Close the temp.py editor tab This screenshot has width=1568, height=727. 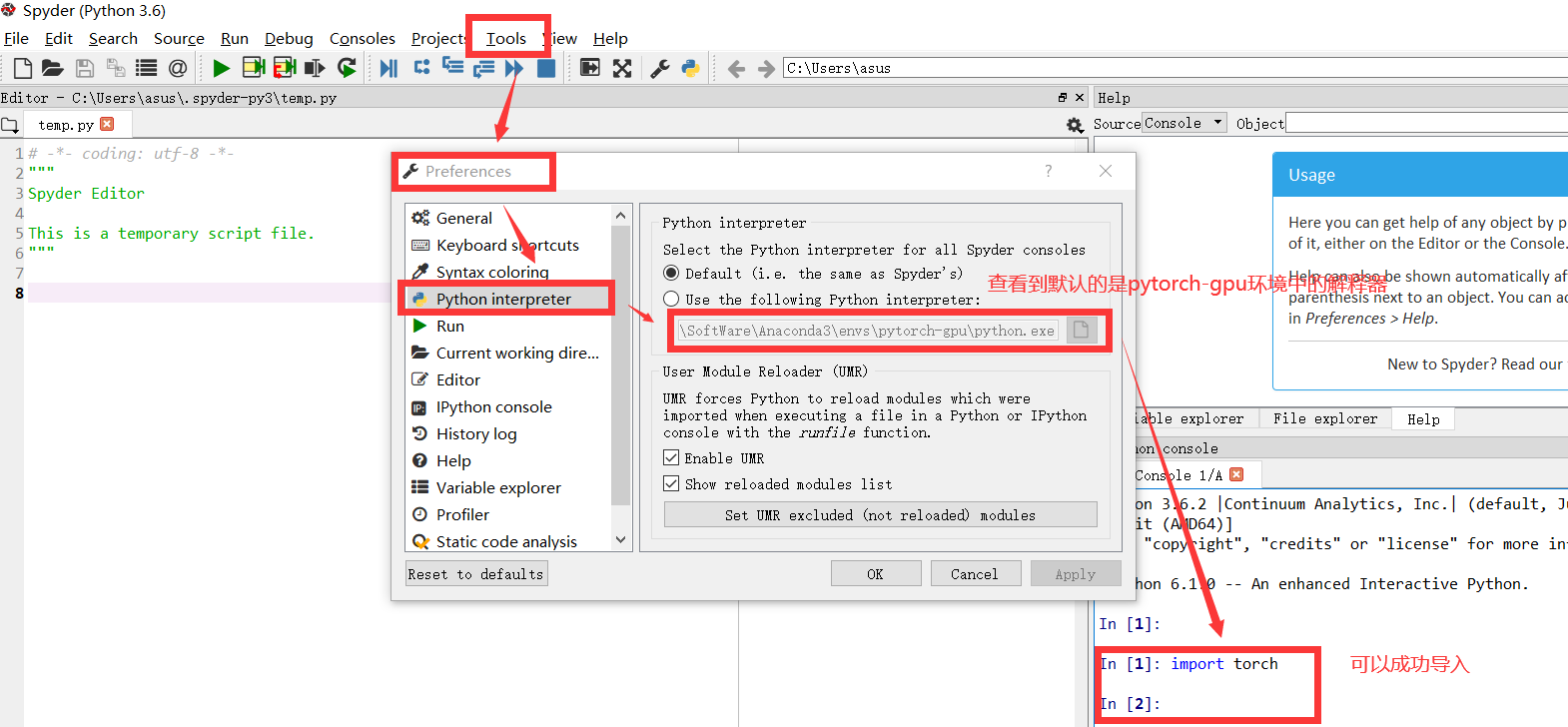pos(107,124)
